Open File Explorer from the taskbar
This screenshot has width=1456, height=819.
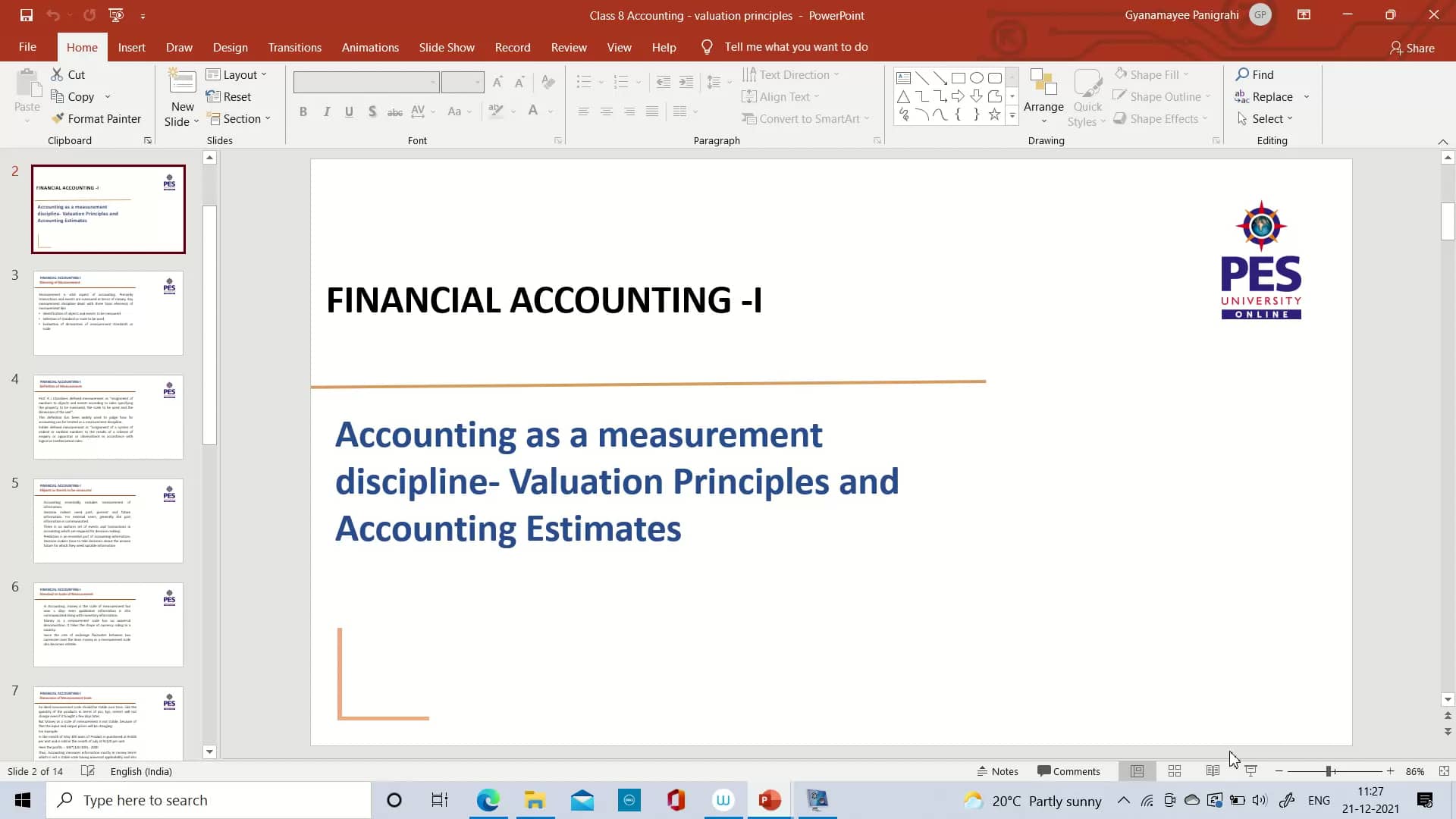tap(535, 800)
